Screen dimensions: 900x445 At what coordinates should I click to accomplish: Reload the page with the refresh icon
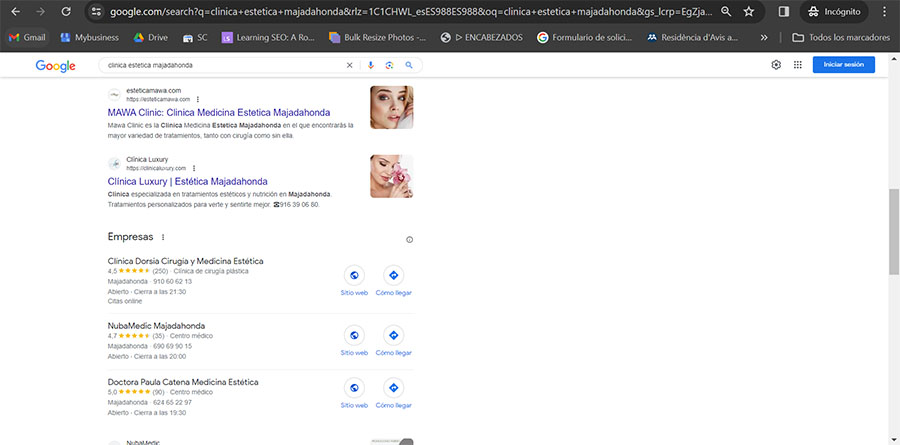(x=66, y=11)
